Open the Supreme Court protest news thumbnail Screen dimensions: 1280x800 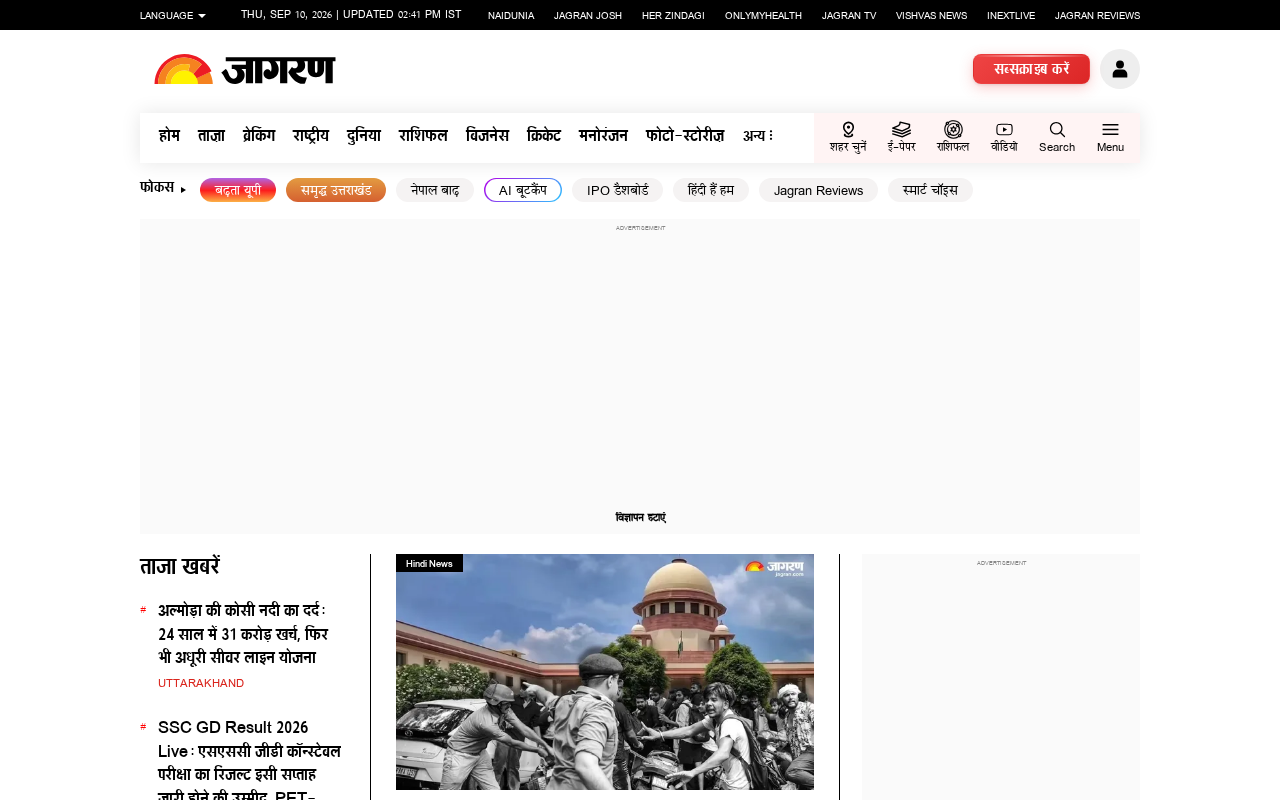pos(605,672)
